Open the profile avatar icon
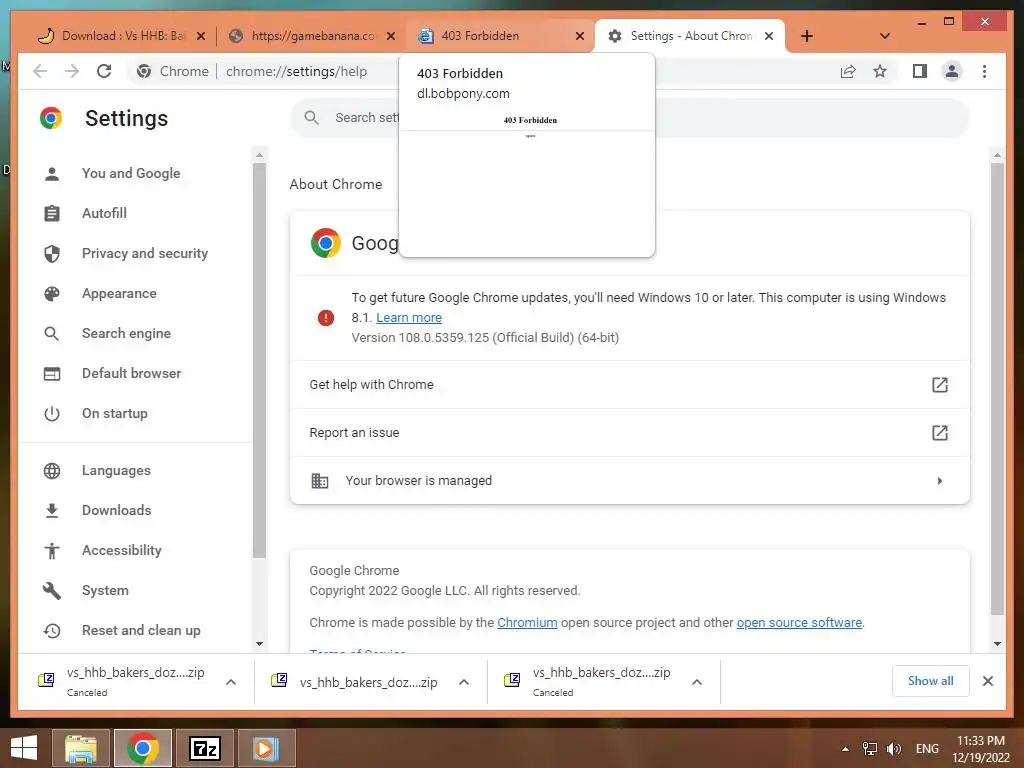The height and width of the screenshot is (768, 1024). click(952, 71)
